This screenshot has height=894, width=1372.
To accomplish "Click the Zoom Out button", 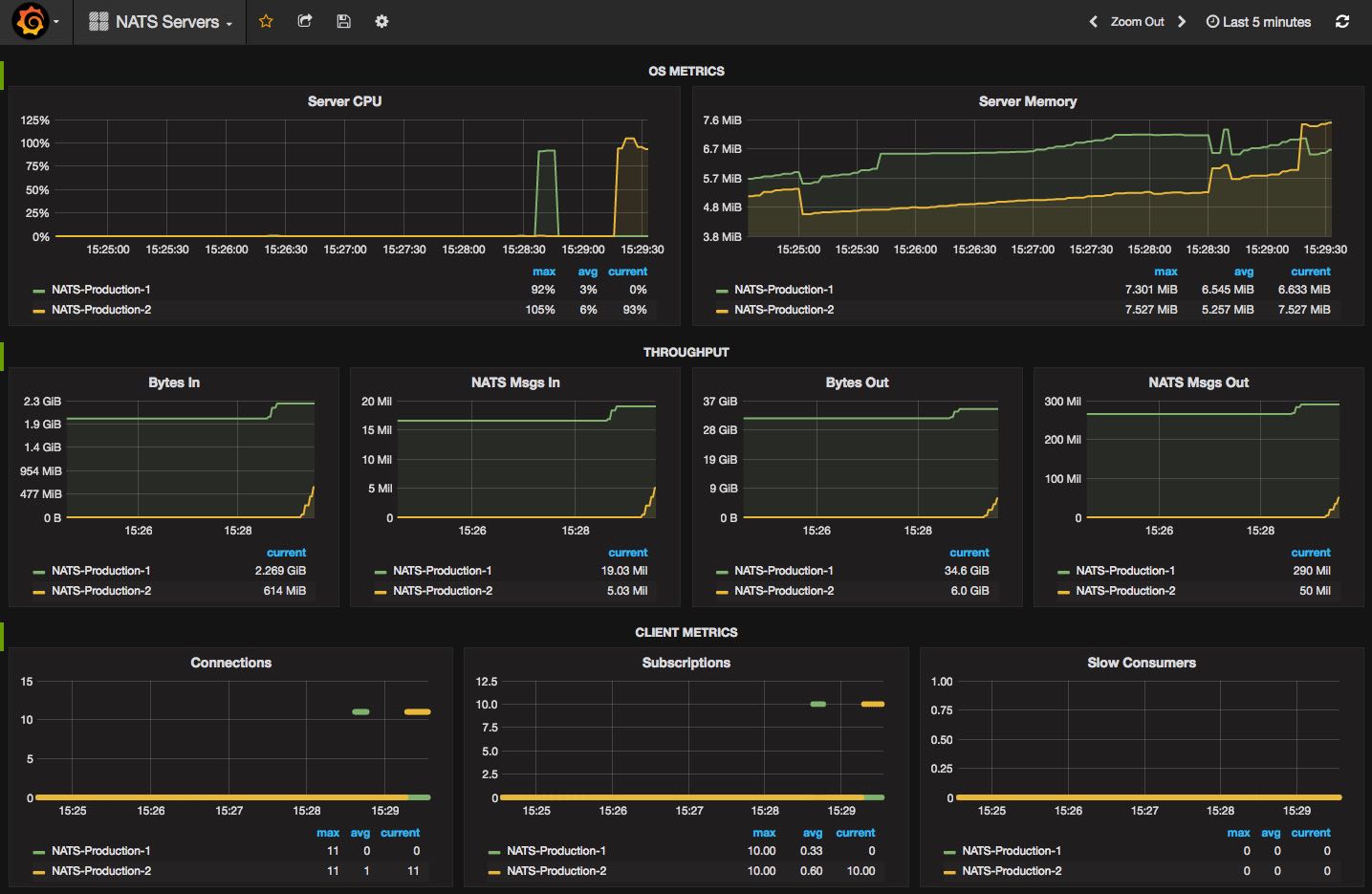I will (x=1137, y=21).
